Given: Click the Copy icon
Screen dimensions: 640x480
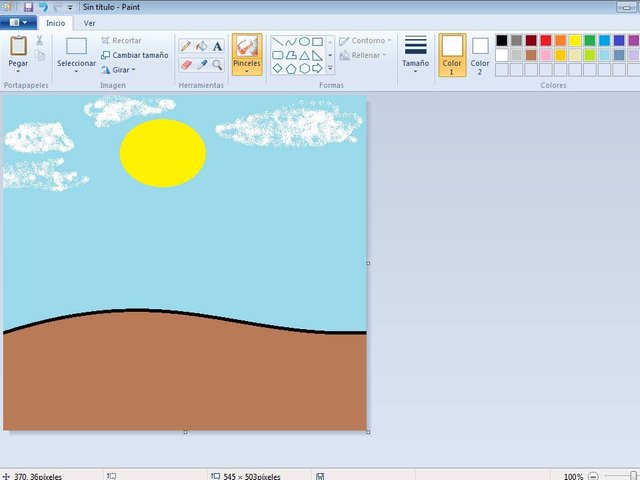Looking at the screenshot, I should coord(40,55).
